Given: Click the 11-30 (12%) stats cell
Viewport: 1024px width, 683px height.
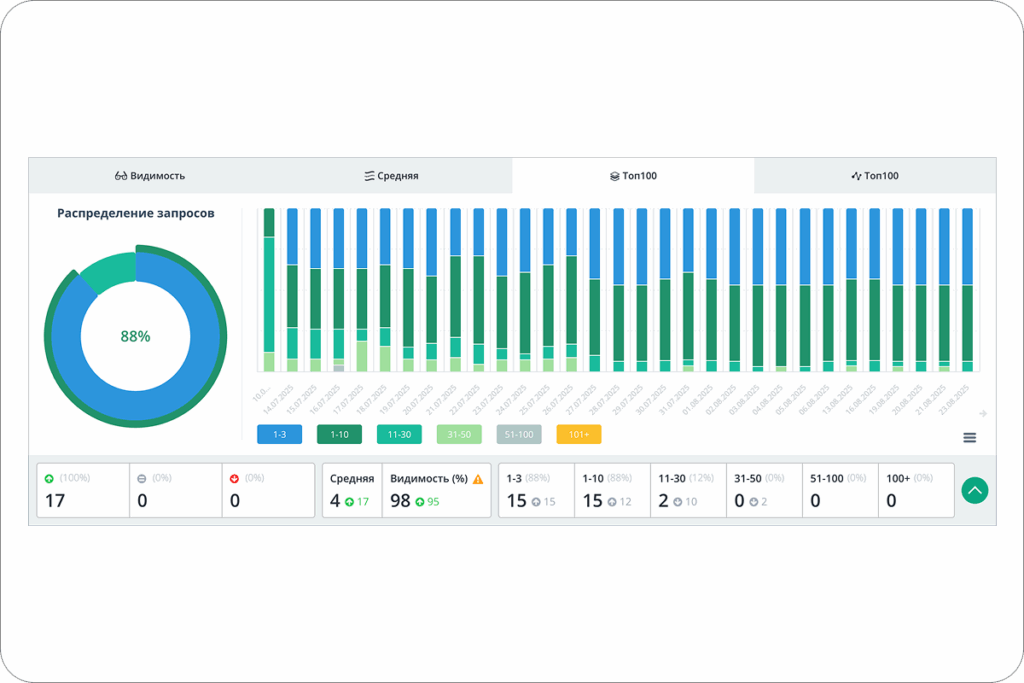Looking at the screenshot, I should coord(688,490).
